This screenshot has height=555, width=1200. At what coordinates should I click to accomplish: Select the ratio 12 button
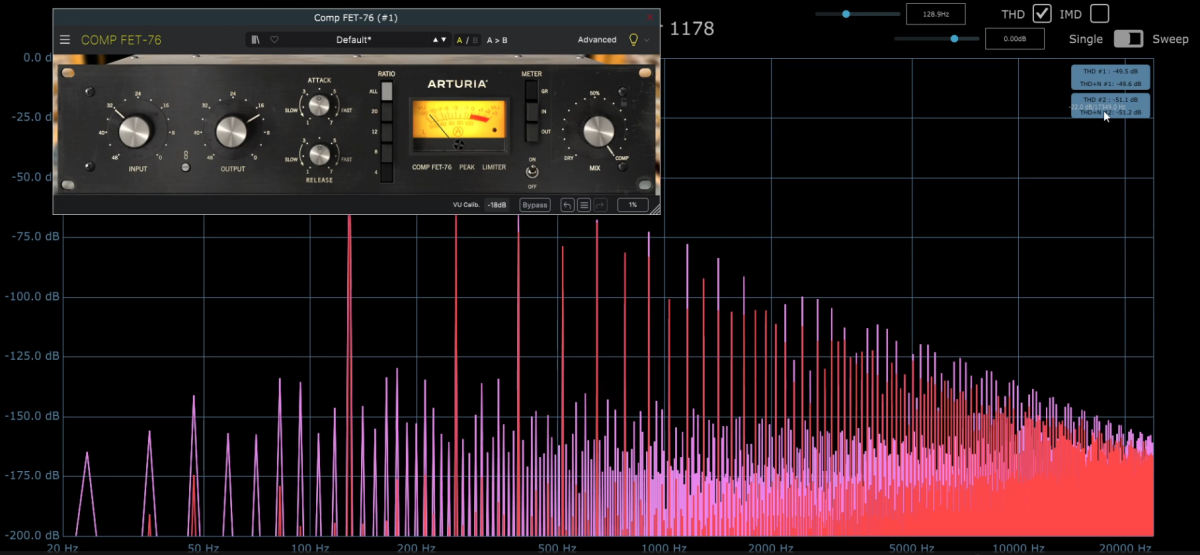coord(387,131)
